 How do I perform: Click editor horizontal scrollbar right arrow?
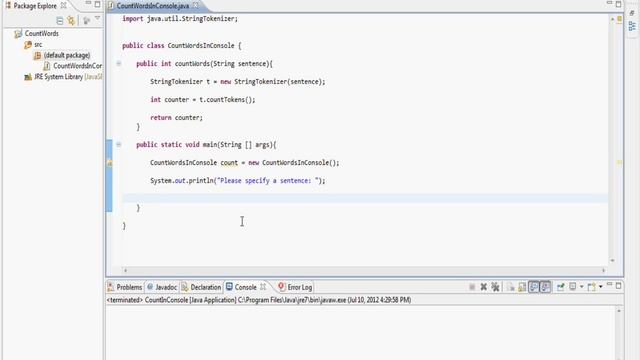tap(603, 270)
